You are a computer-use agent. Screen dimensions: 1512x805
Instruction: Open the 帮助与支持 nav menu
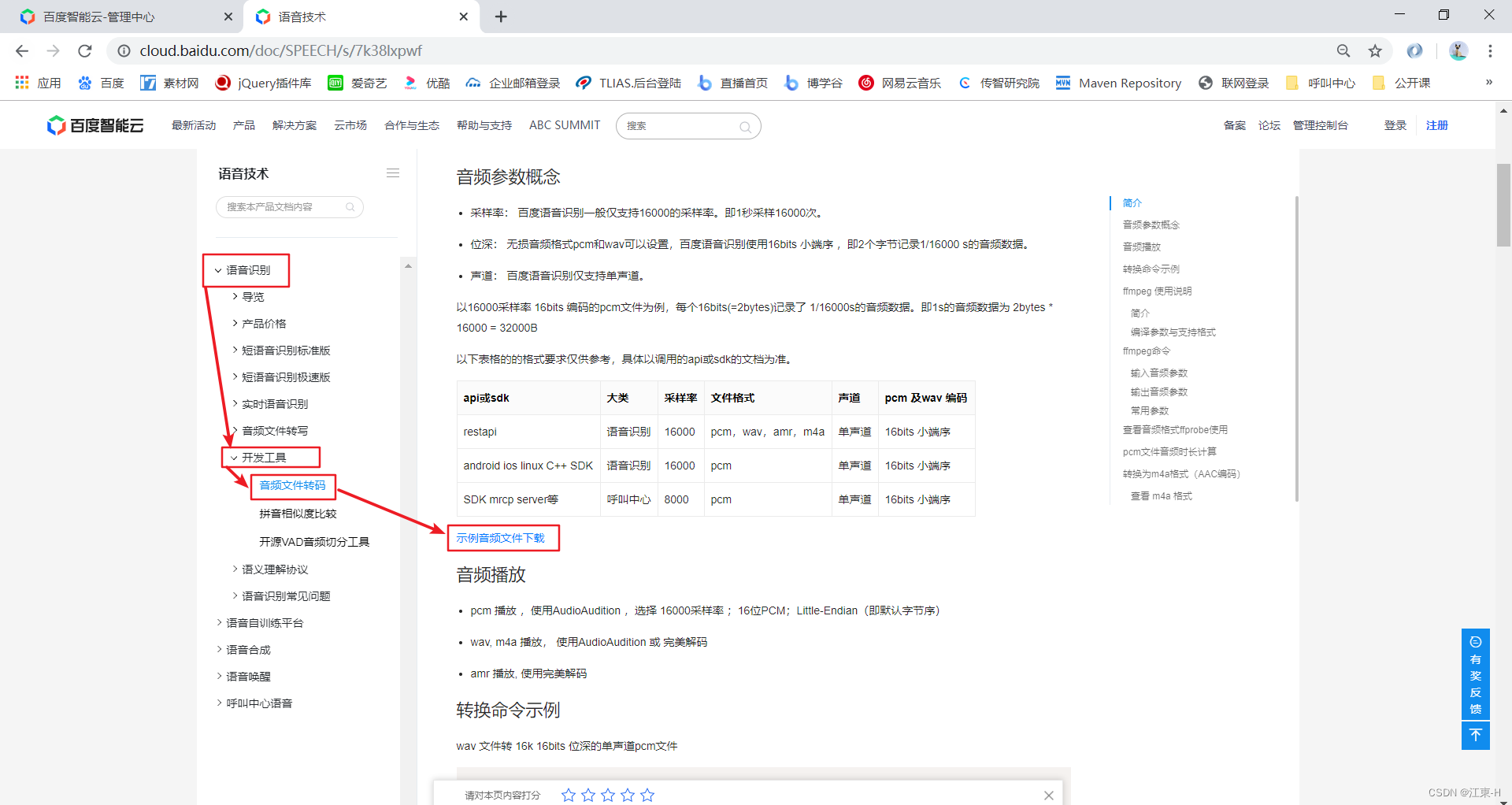tap(484, 125)
